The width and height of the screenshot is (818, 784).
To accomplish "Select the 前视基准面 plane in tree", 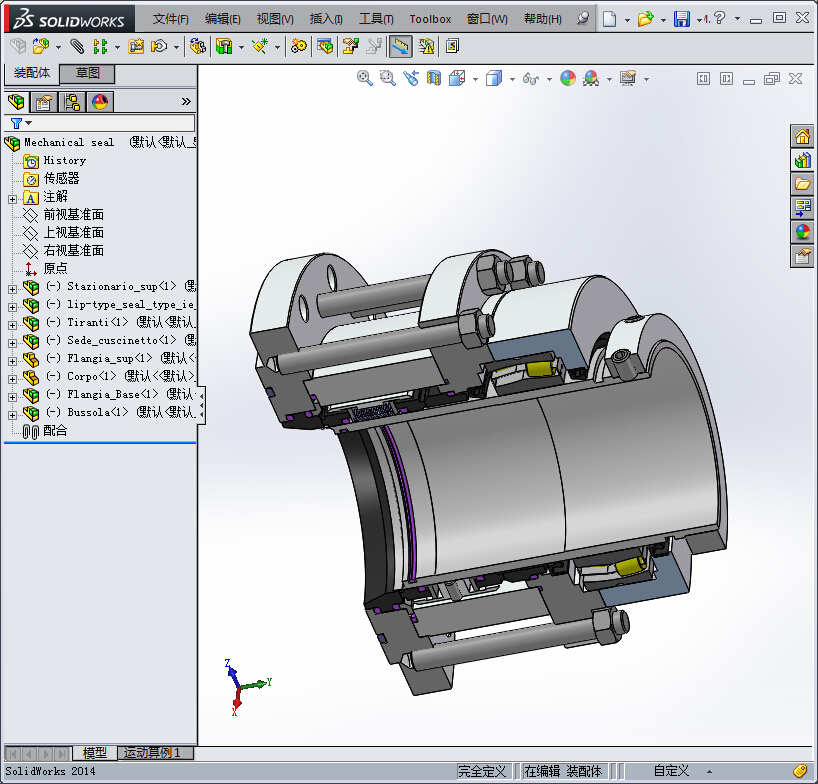I will 73,215.
